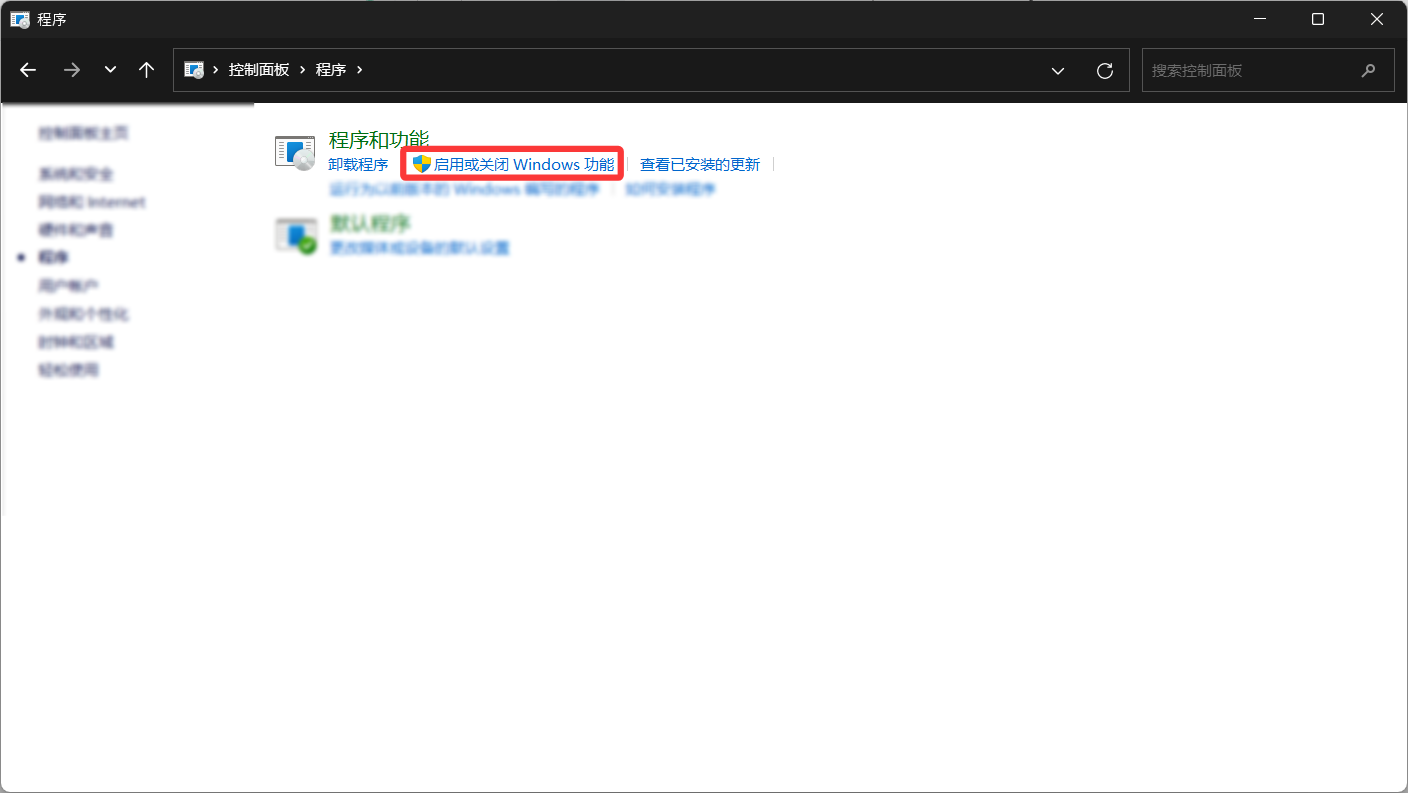The width and height of the screenshot is (1408, 793).
Task: Click the search magnifier icon
Action: pyautogui.click(x=1369, y=71)
